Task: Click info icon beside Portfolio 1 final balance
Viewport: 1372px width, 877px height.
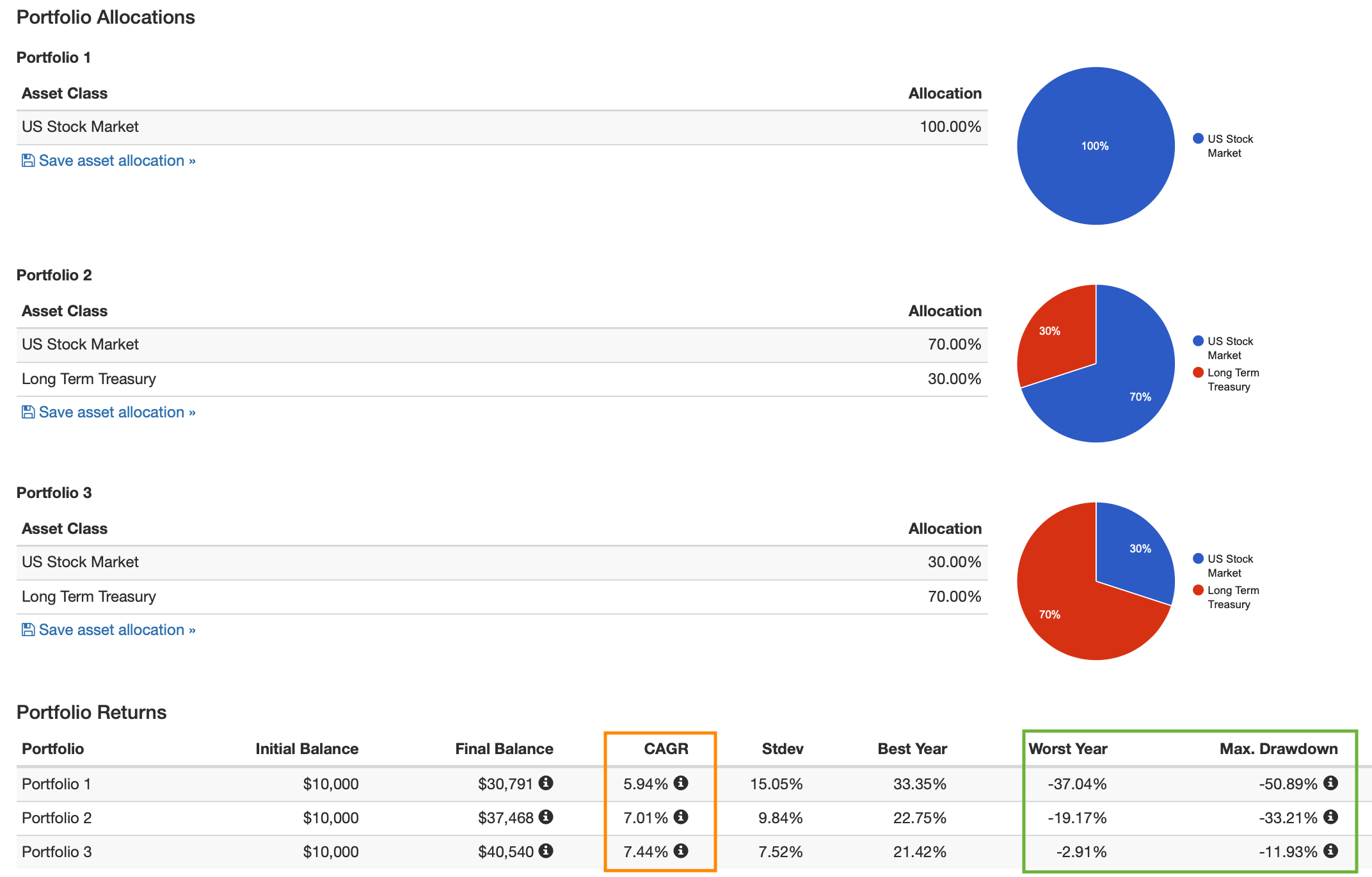Action: click(x=545, y=783)
